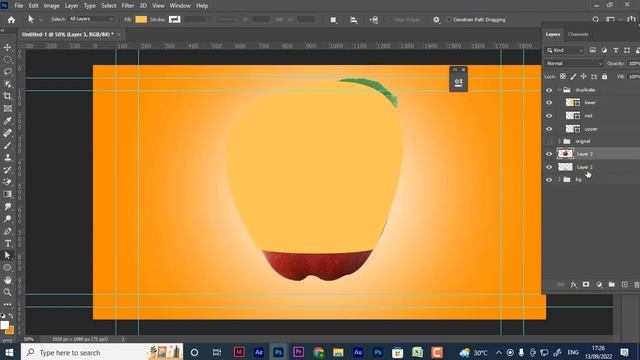This screenshot has width=640, height=360.
Task: Select the Ellipse shape tool
Action: (7, 268)
